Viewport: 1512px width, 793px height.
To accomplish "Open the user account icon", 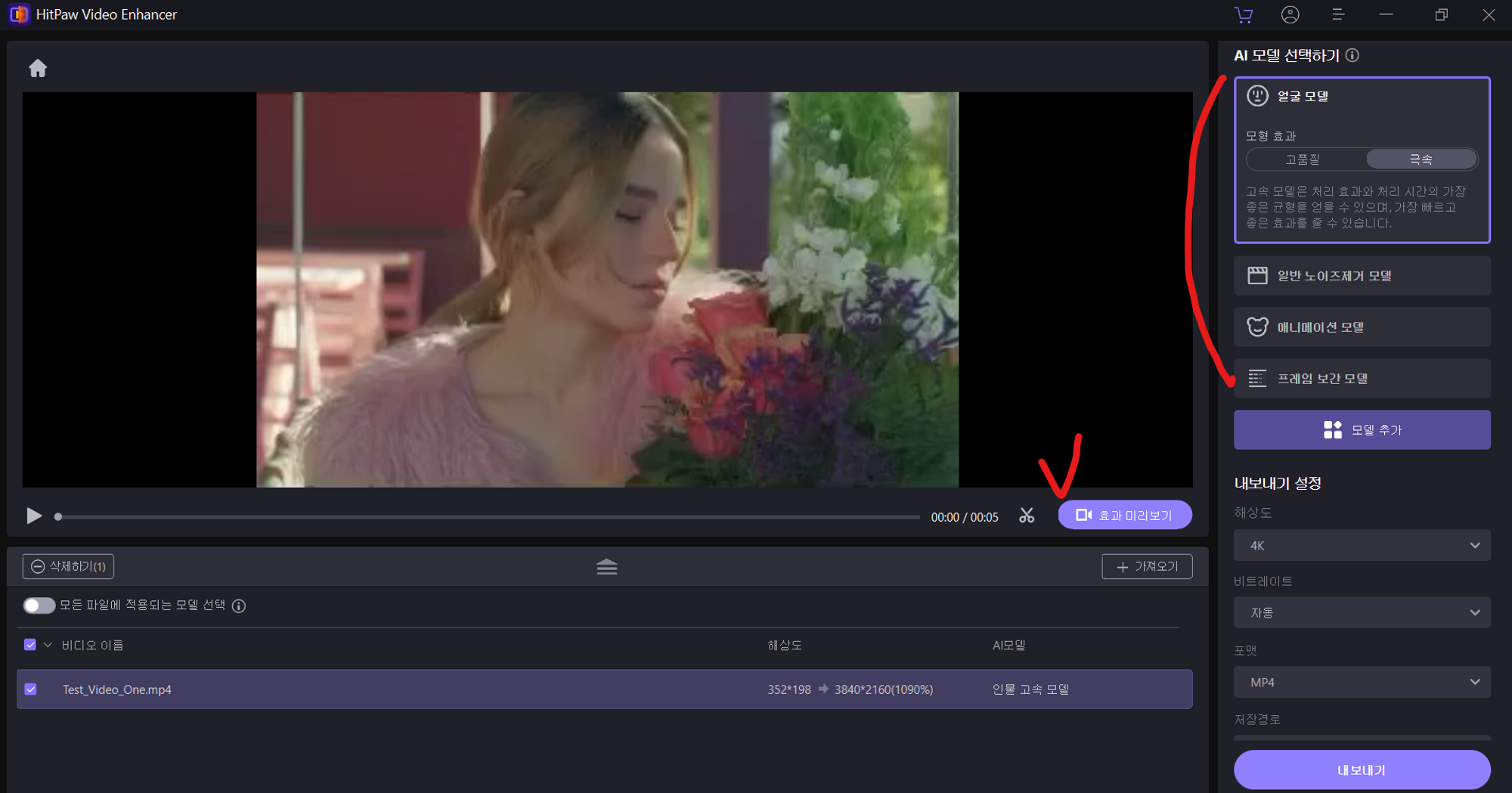I will [x=1290, y=14].
